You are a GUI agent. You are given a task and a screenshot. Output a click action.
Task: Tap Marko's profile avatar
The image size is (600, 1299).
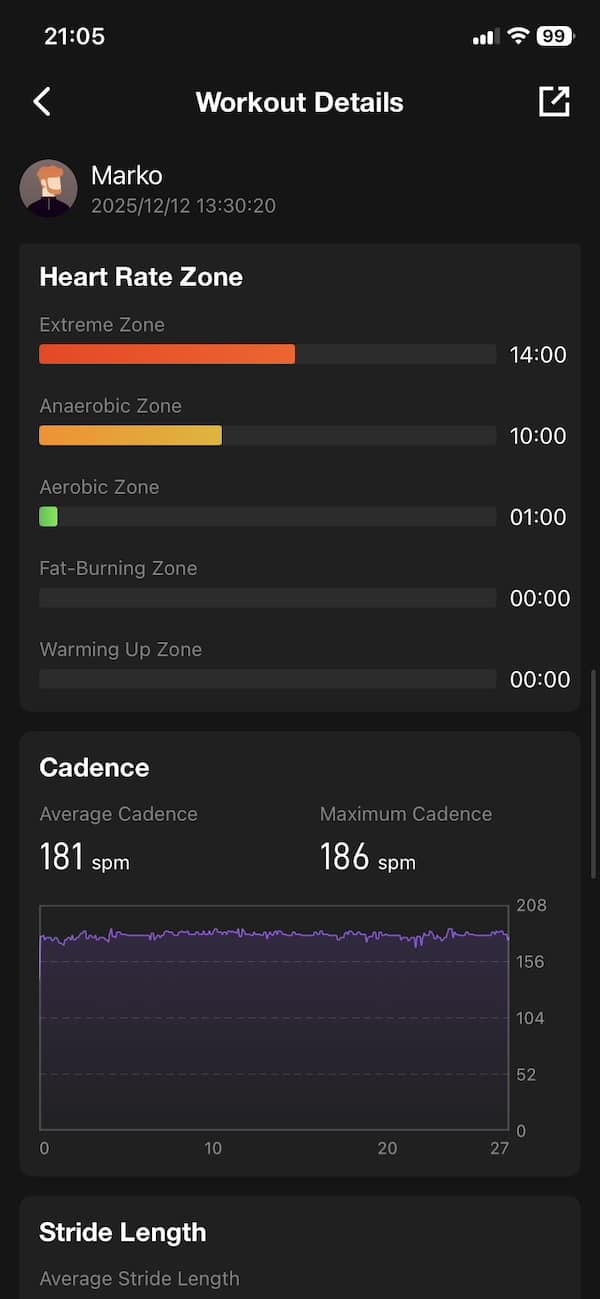pyautogui.click(x=48, y=188)
